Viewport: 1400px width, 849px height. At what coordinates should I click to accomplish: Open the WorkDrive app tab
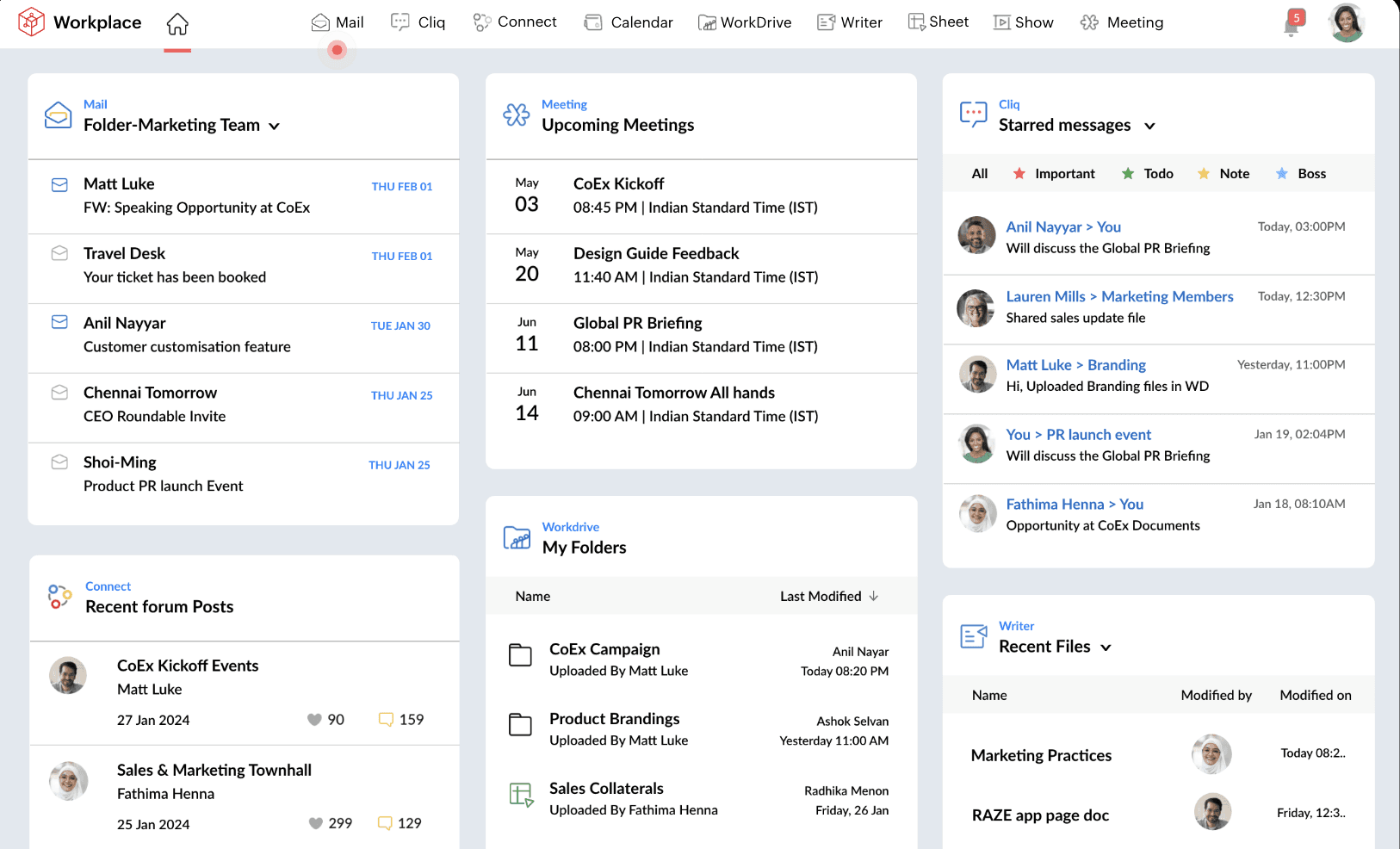(745, 22)
